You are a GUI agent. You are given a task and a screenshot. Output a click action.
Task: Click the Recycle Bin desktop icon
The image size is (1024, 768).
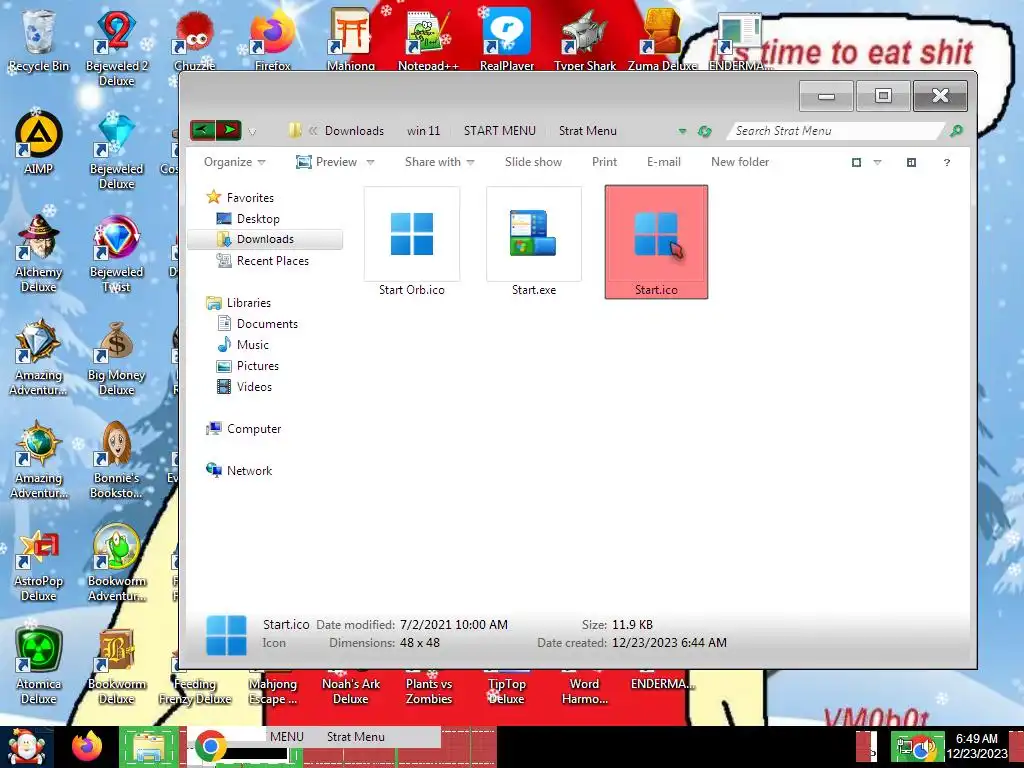[39, 40]
